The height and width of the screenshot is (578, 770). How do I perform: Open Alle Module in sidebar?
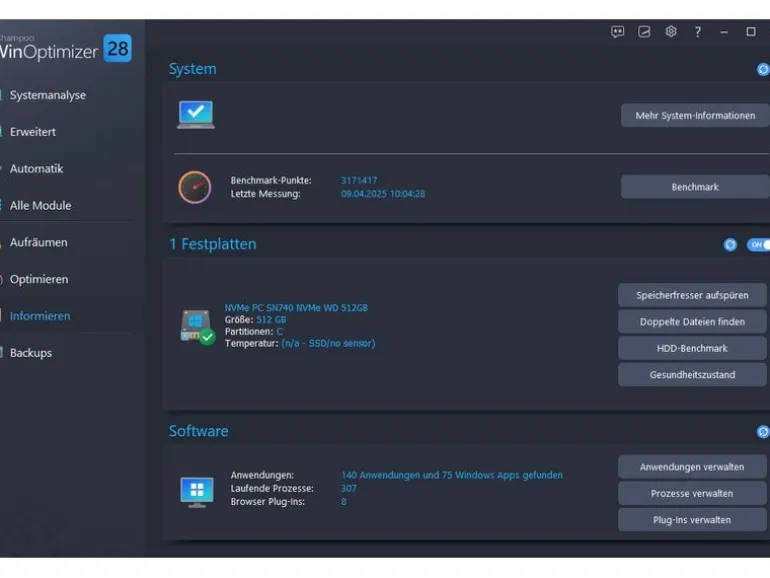click(x=40, y=205)
